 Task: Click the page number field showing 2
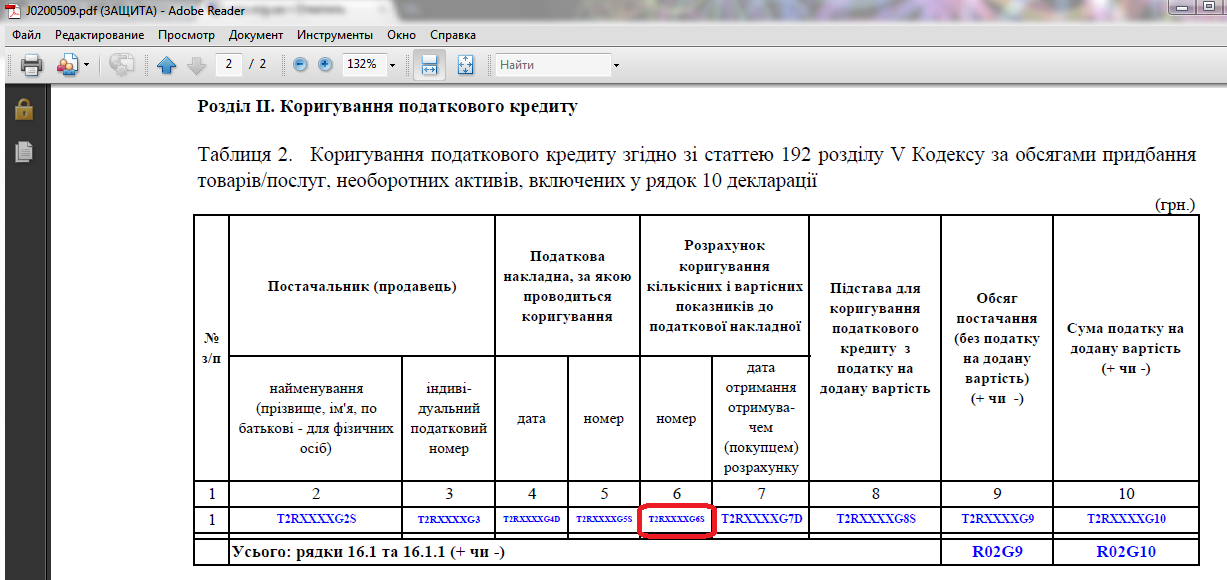pyautogui.click(x=229, y=64)
